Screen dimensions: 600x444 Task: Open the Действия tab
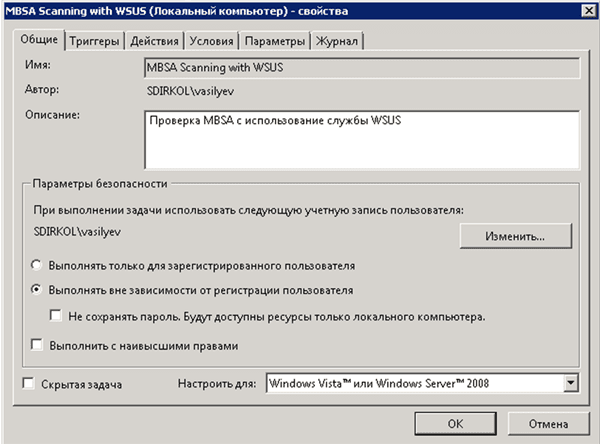[x=155, y=41]
